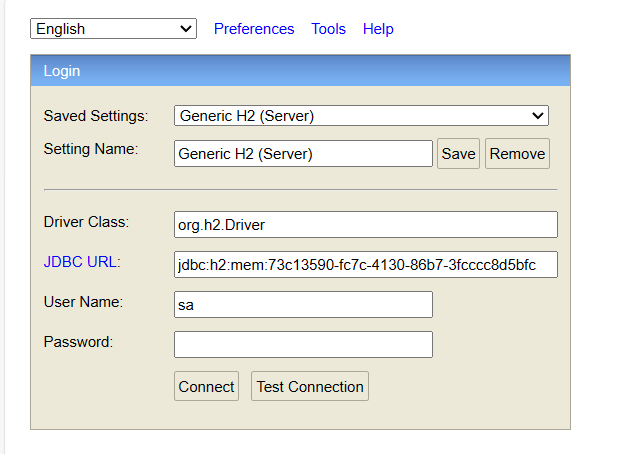Open the English language dropdown

coord(113,29)
